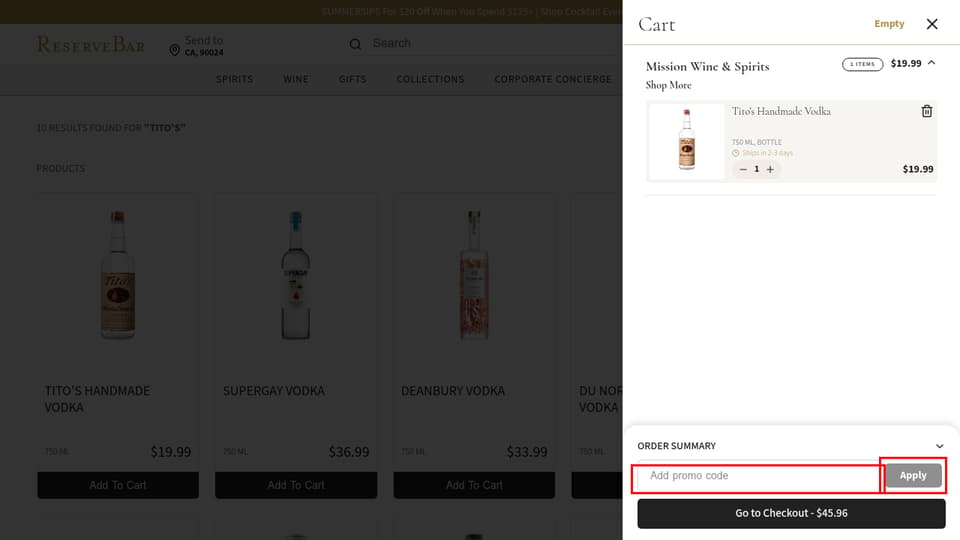Apply the promo code
The image size is (960, 540).
(x=913, y=475)
